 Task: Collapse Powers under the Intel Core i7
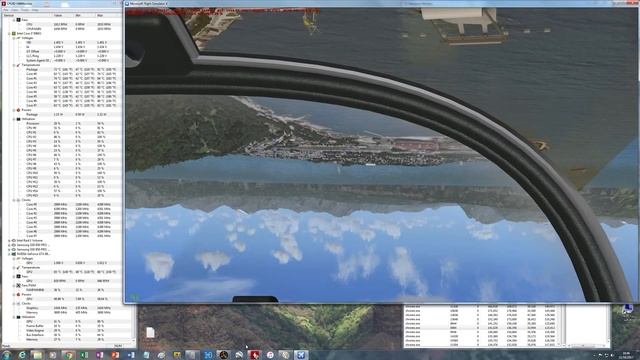coord(14,110)
